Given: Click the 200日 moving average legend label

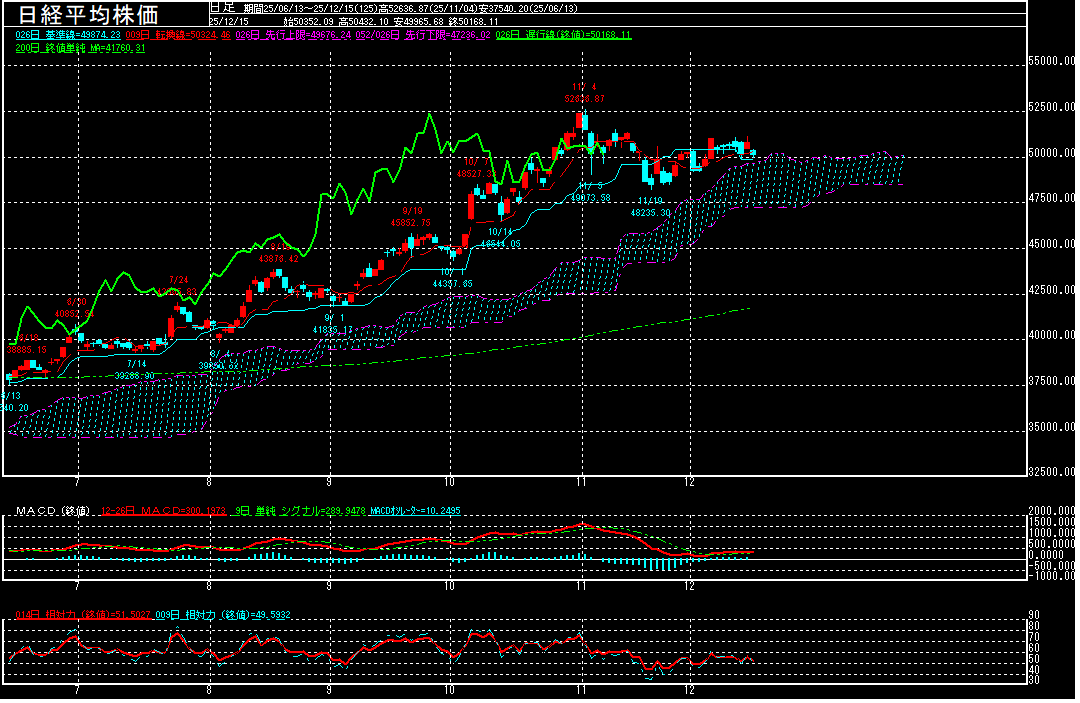Looking at the screenshot, I should tap(80, 47).
